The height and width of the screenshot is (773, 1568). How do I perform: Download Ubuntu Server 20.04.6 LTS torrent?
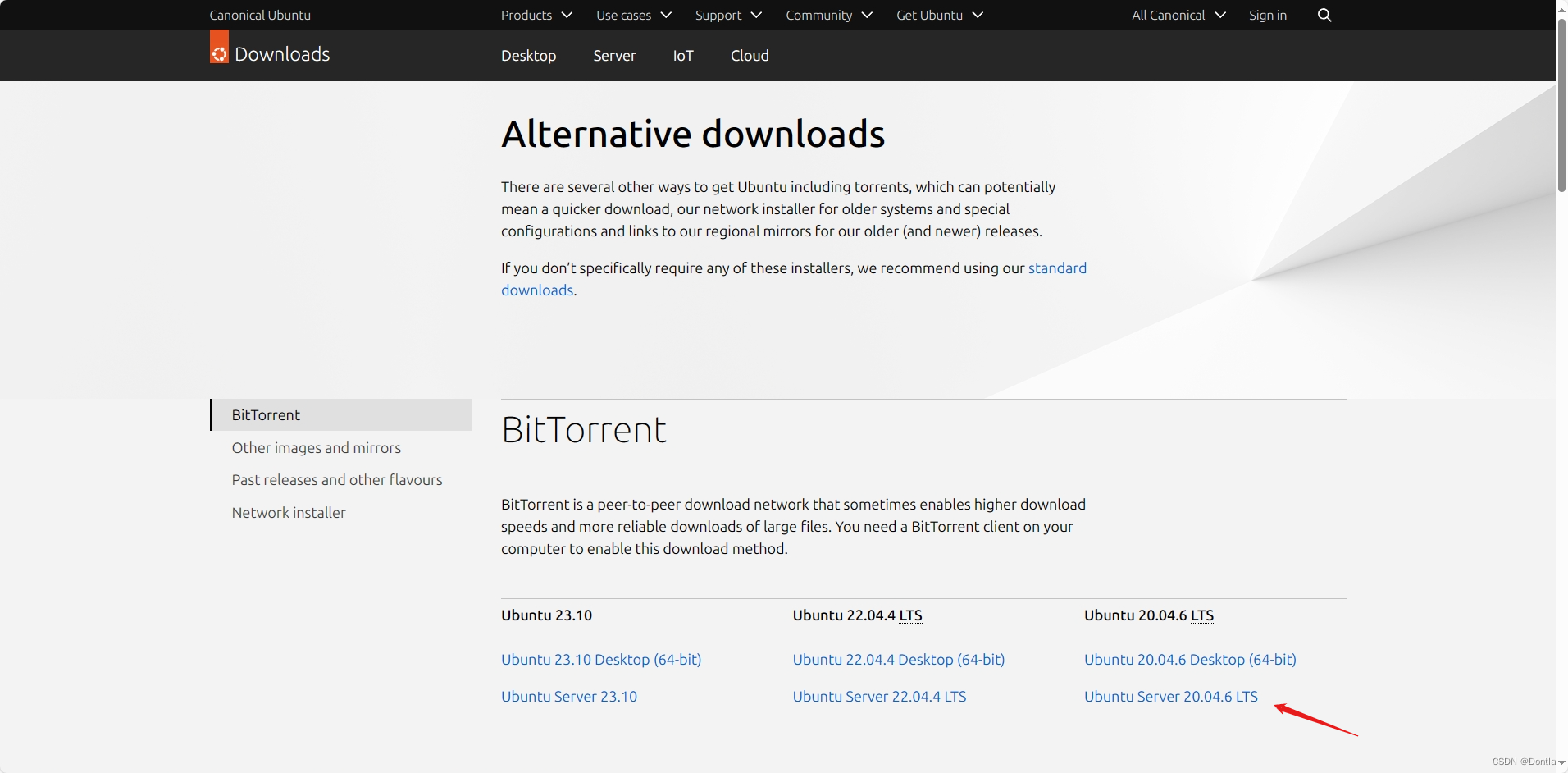click(1171, 697)
